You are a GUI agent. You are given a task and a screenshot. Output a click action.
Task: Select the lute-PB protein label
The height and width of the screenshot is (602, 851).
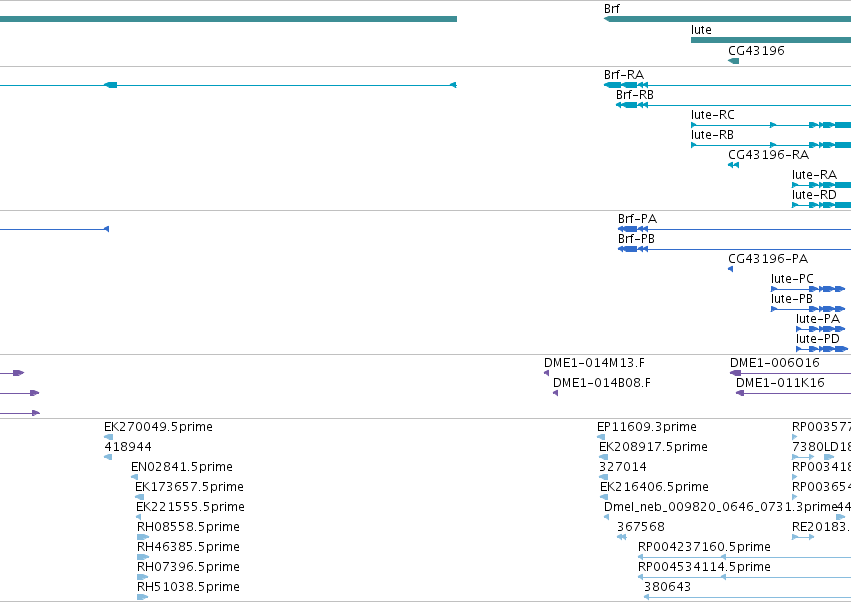pos(792,299)
